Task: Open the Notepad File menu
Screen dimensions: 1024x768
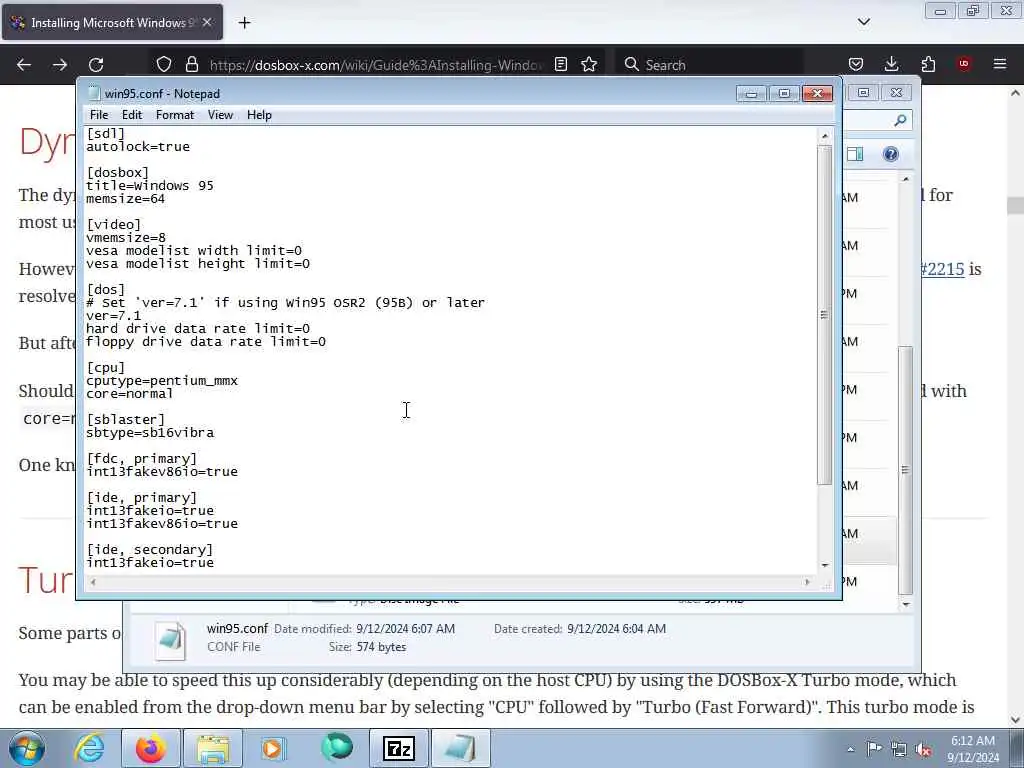Action: point(99,115)
